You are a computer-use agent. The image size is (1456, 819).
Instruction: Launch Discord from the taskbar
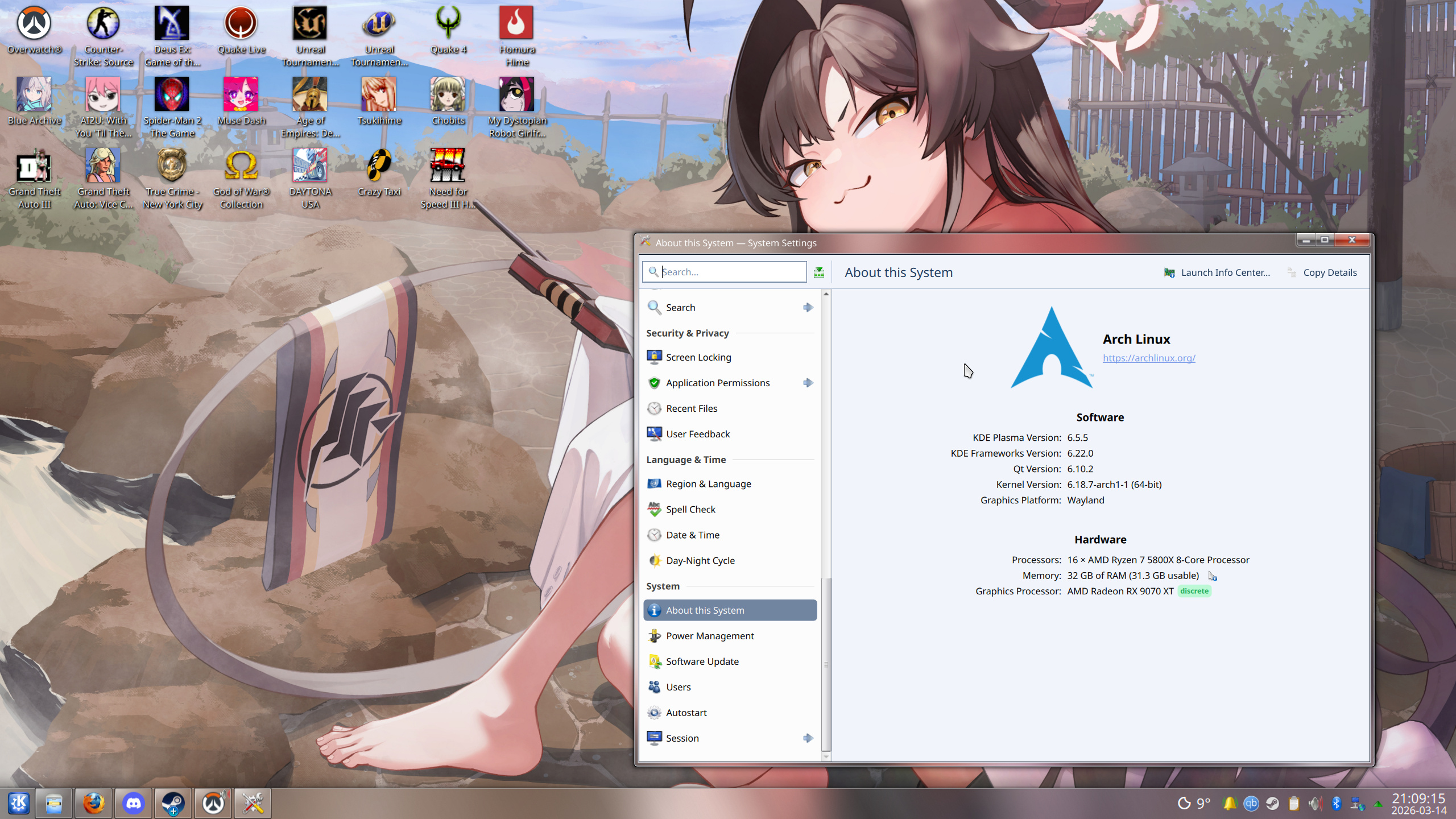tap(134, 803)
